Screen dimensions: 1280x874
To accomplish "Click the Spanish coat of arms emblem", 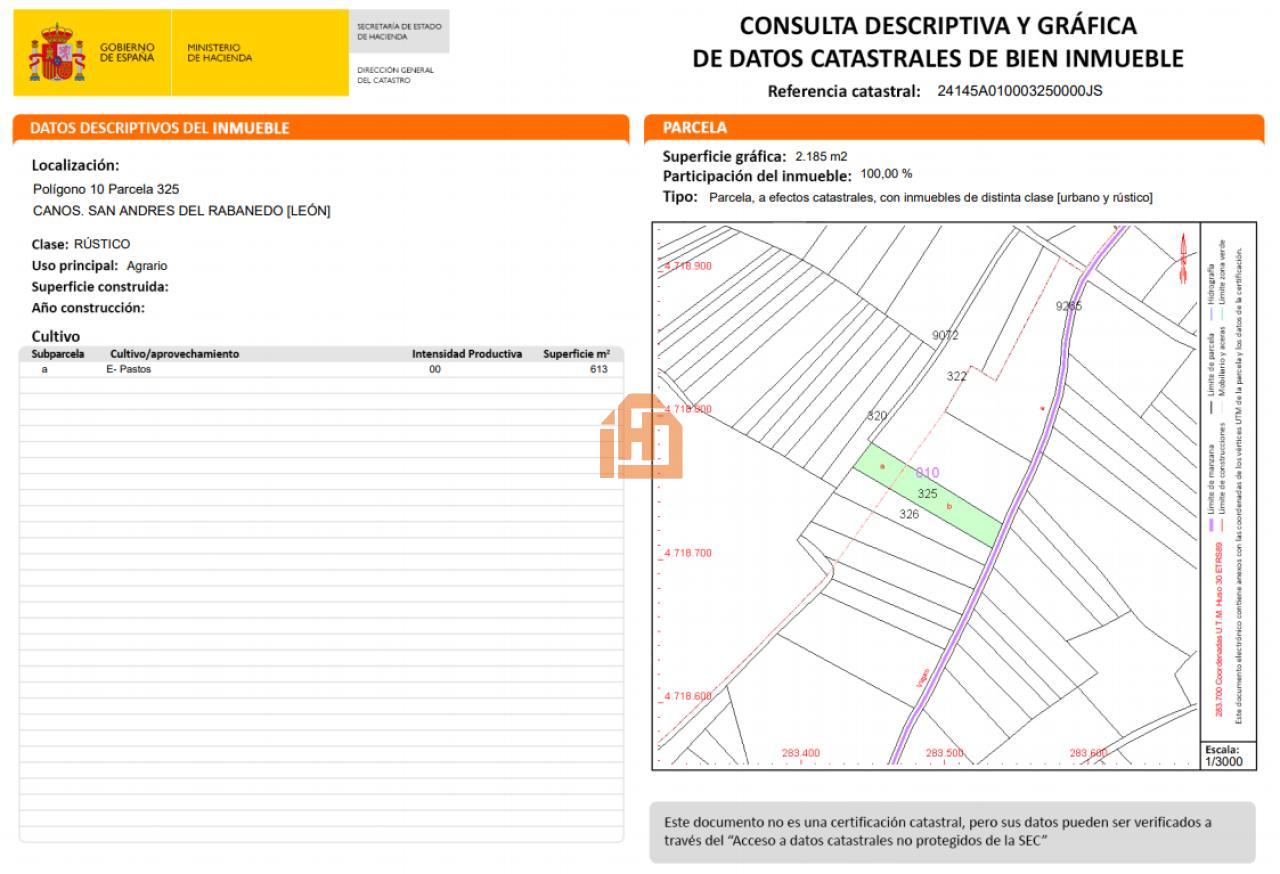I will pos(57,54).
